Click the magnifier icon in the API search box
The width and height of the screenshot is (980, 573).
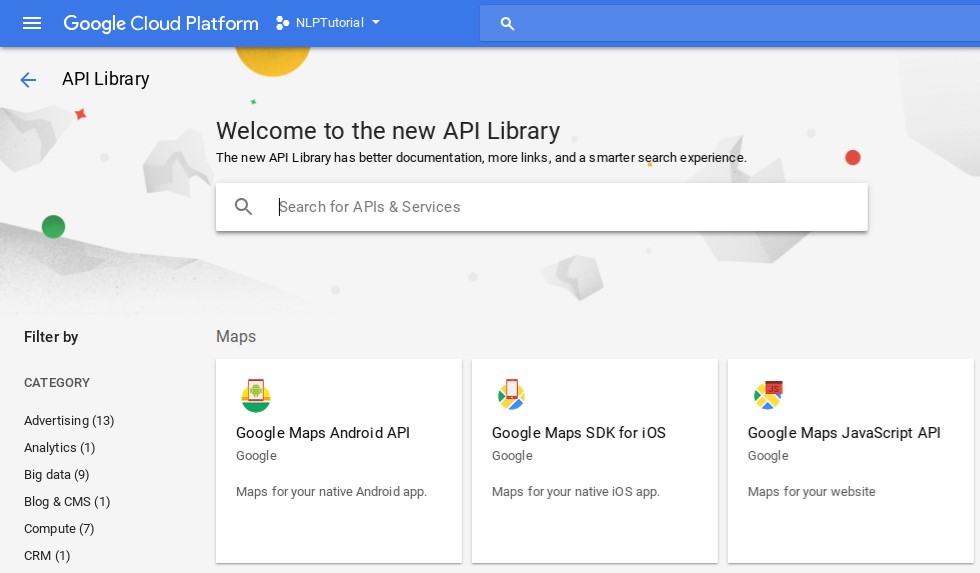[x=243, y=206]
